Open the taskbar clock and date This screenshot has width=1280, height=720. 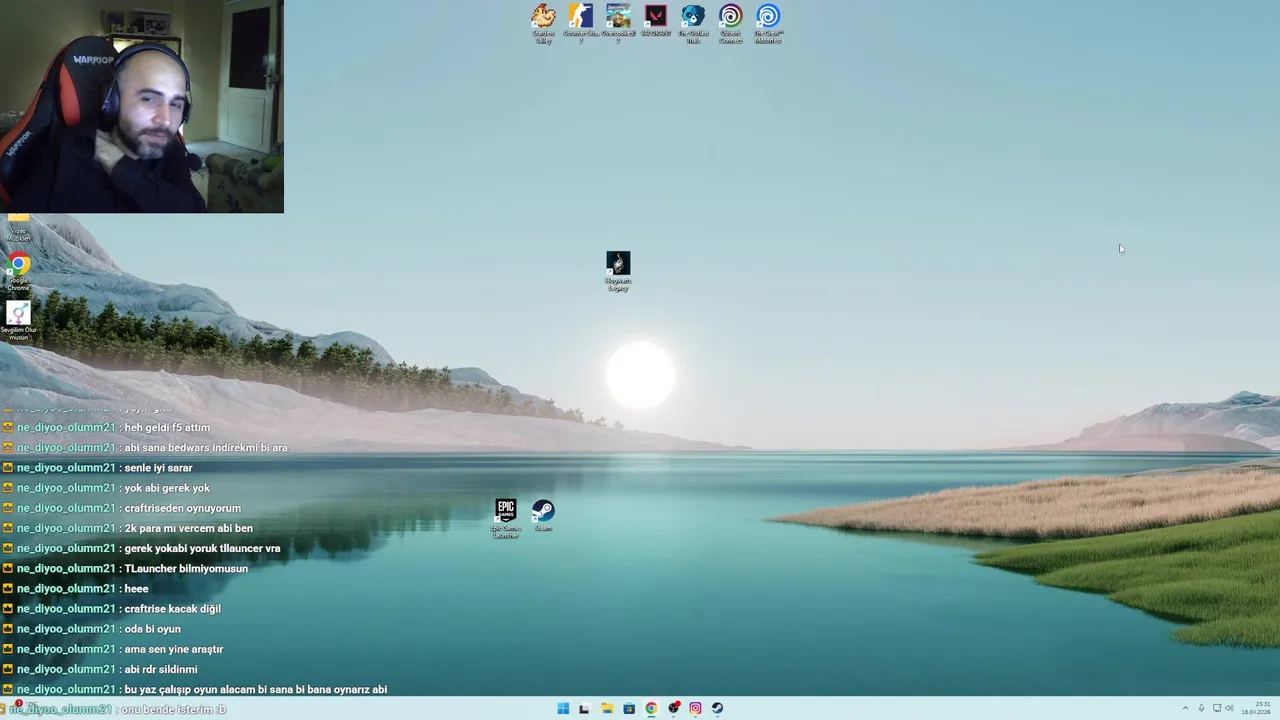coord(1257,709)
